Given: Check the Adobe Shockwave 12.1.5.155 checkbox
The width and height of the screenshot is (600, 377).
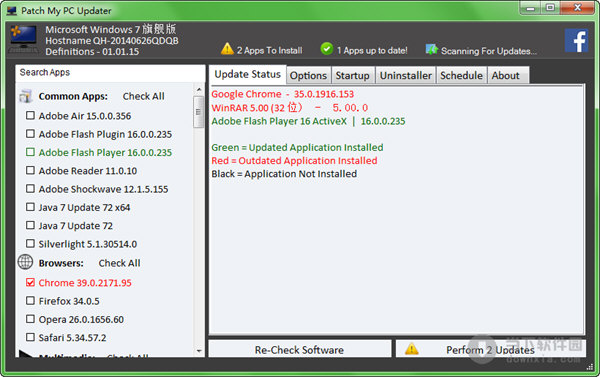Looking at the screenshot, I should pyautogui.click(x=30, y=189).
